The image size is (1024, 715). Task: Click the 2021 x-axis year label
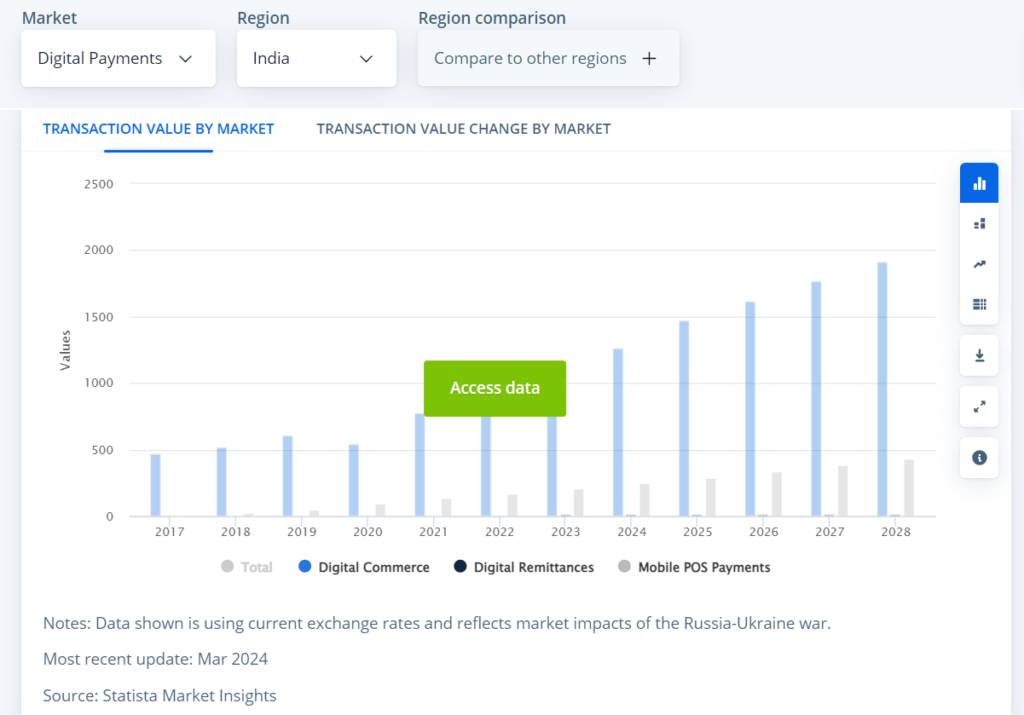(x=433, y=532)
